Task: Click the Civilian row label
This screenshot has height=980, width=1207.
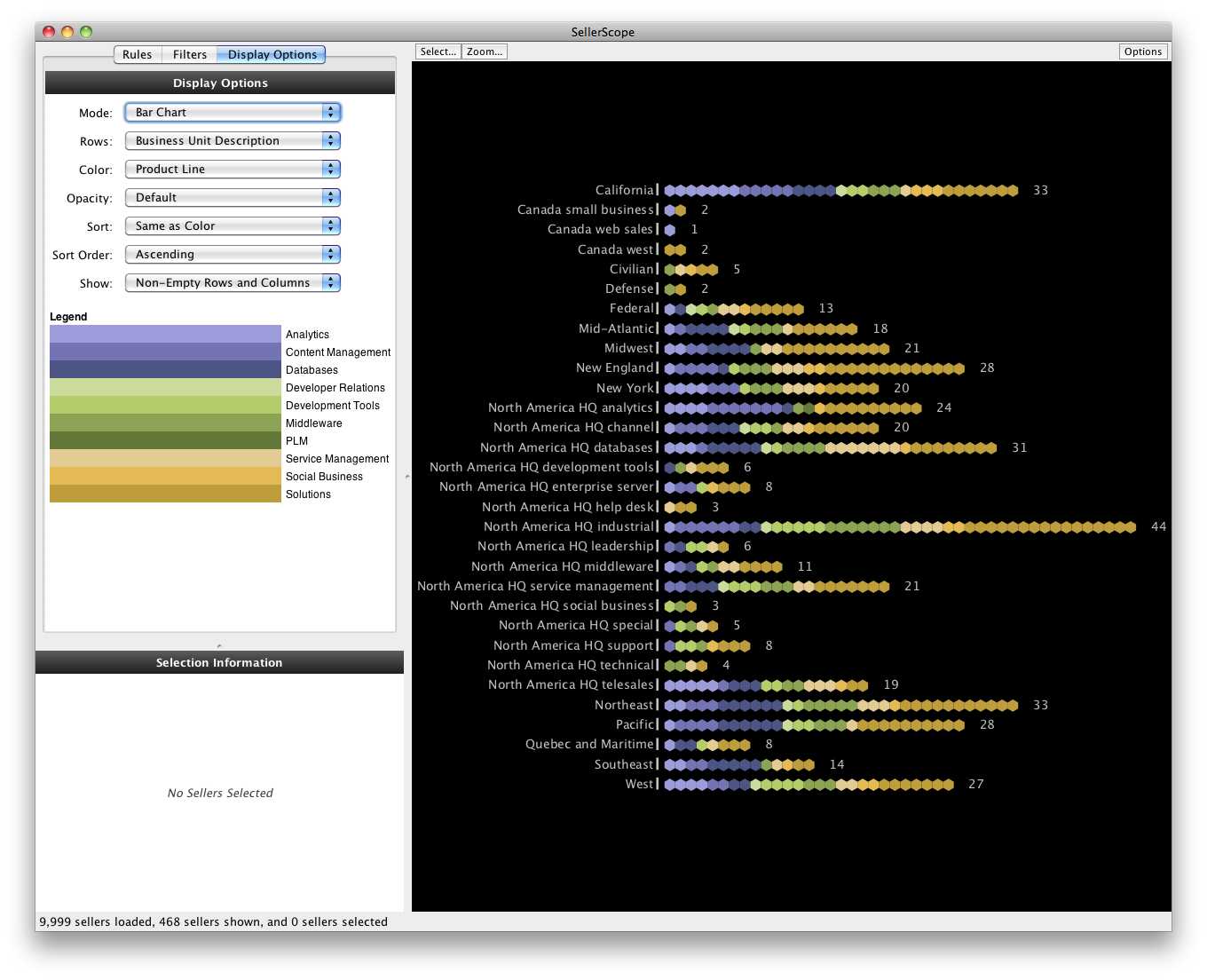Action: [632, 269]
